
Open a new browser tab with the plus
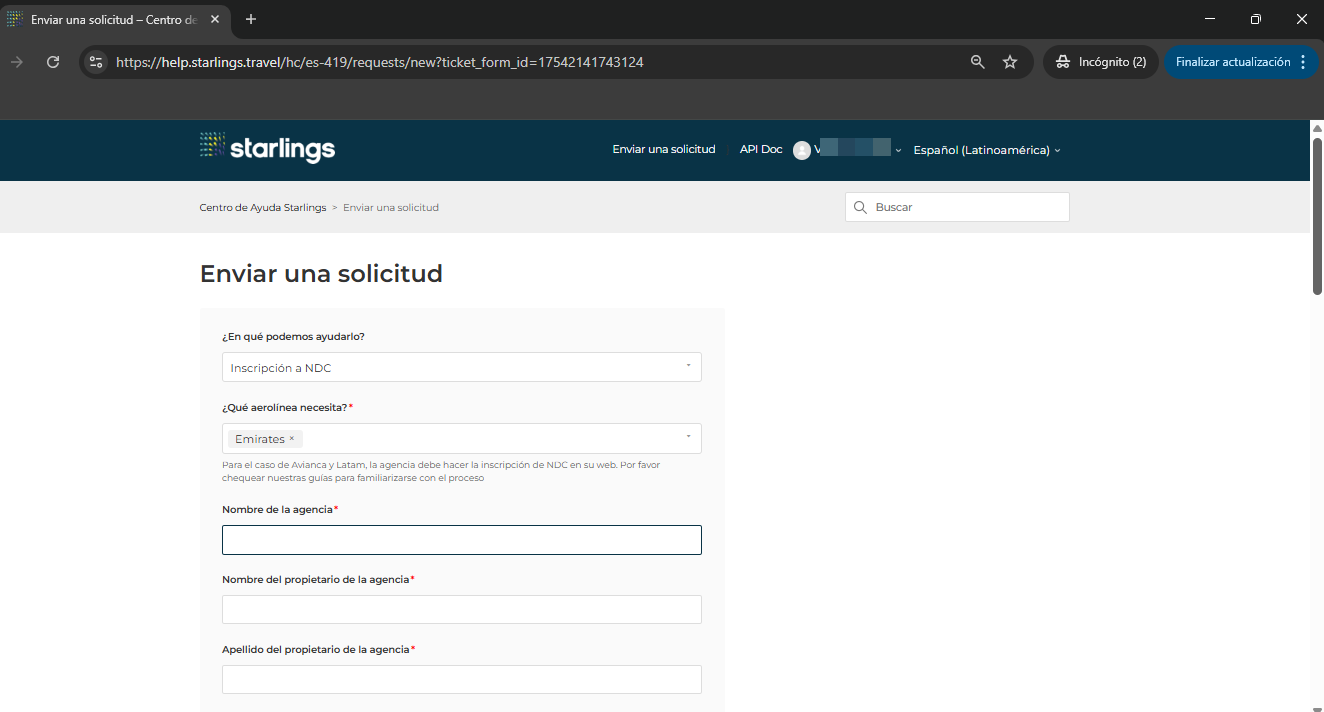251,19
